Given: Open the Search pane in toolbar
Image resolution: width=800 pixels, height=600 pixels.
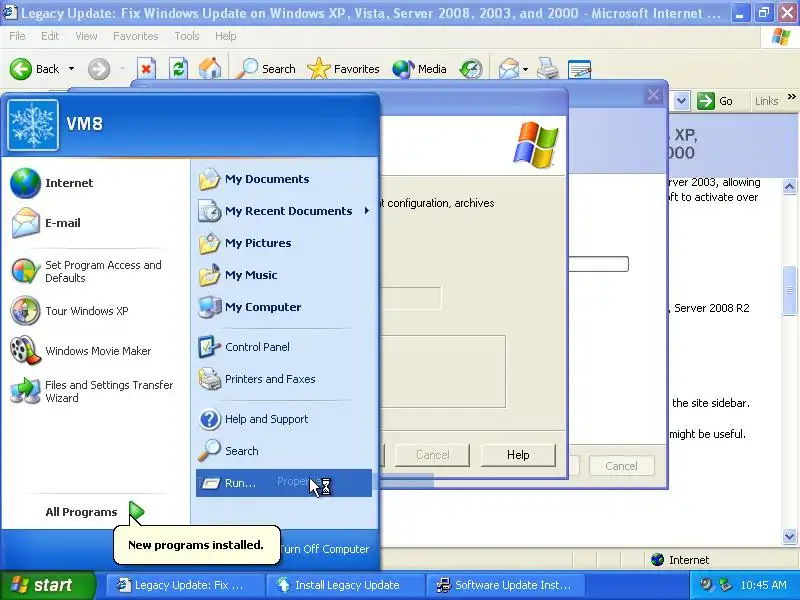Looking at the screenshot, I should [x=266, y=69].
